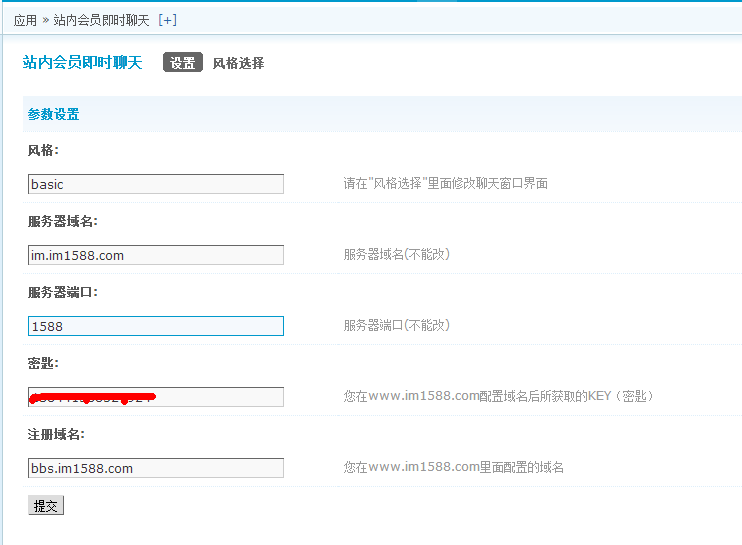This screenshot has height=545, width=742.
Task: Click the 密匙: label
Action: pyautogui.click(x=43, y=363)
